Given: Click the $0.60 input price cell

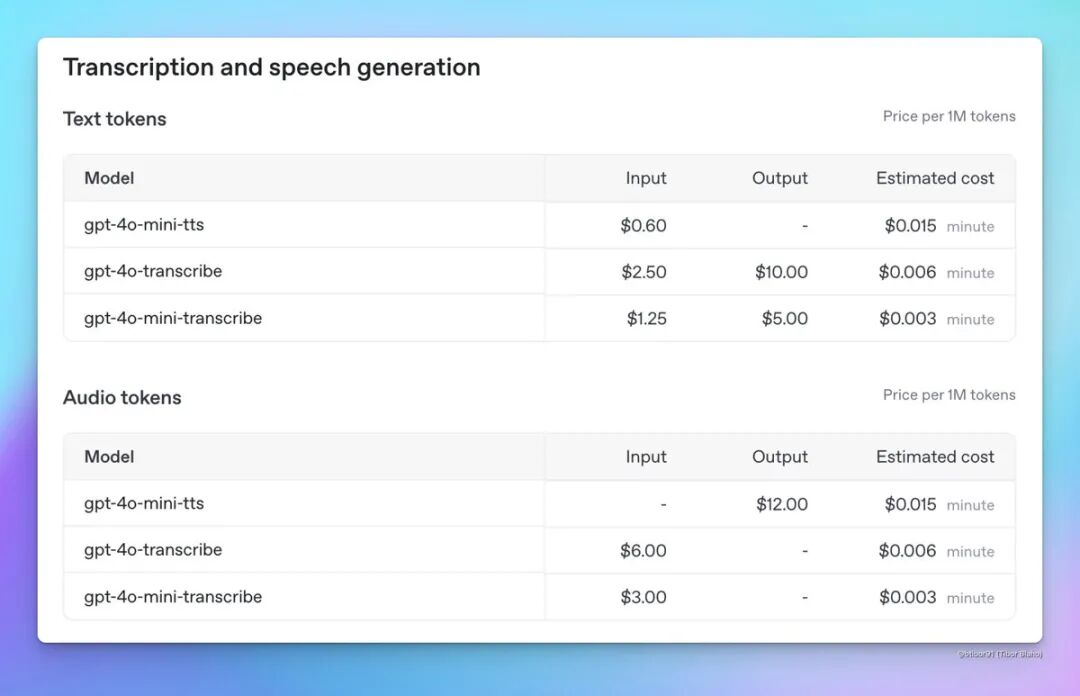Looking at the screenshot, I should (x=643, y=226).
